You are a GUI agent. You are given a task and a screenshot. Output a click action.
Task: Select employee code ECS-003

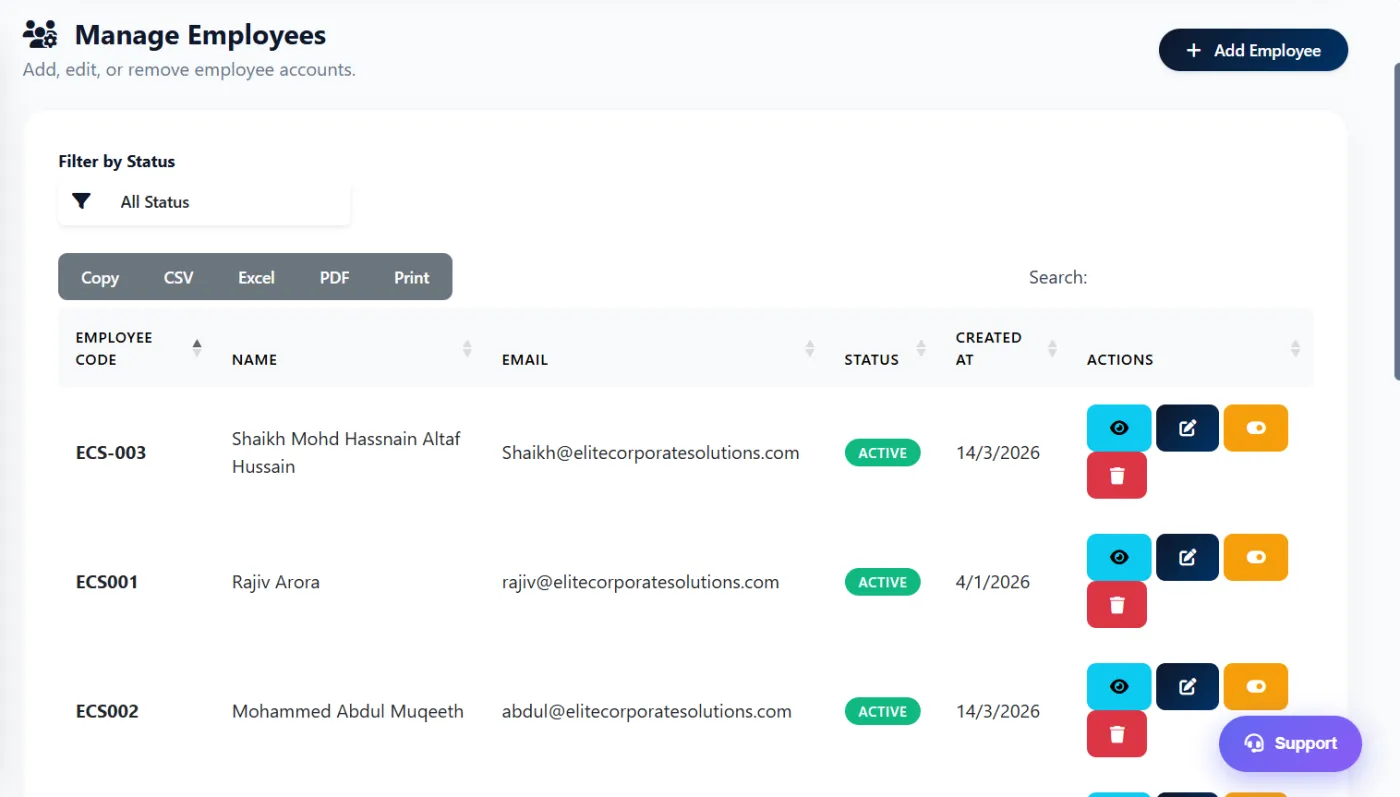[111, 452]
